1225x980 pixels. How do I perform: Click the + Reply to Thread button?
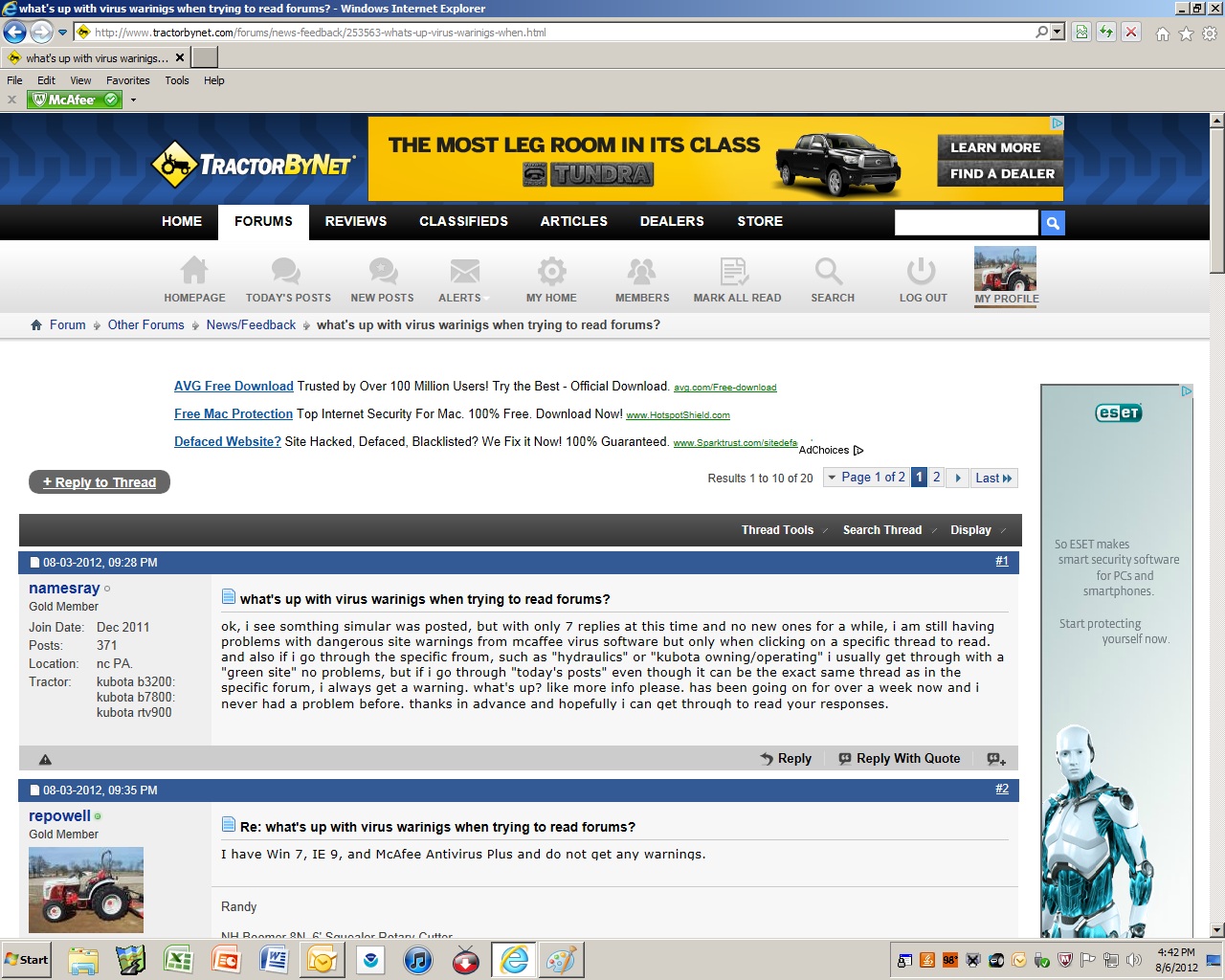(x=100, y=482)
